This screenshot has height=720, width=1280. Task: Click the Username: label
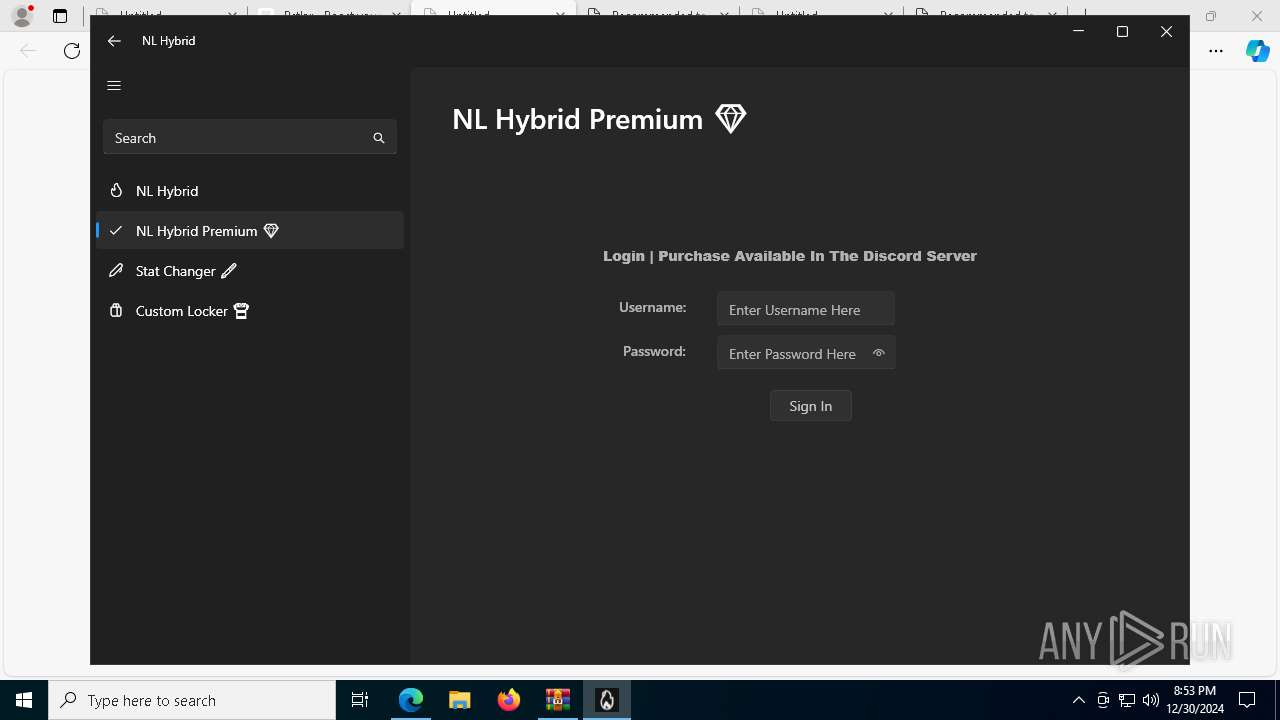[652, 307]
